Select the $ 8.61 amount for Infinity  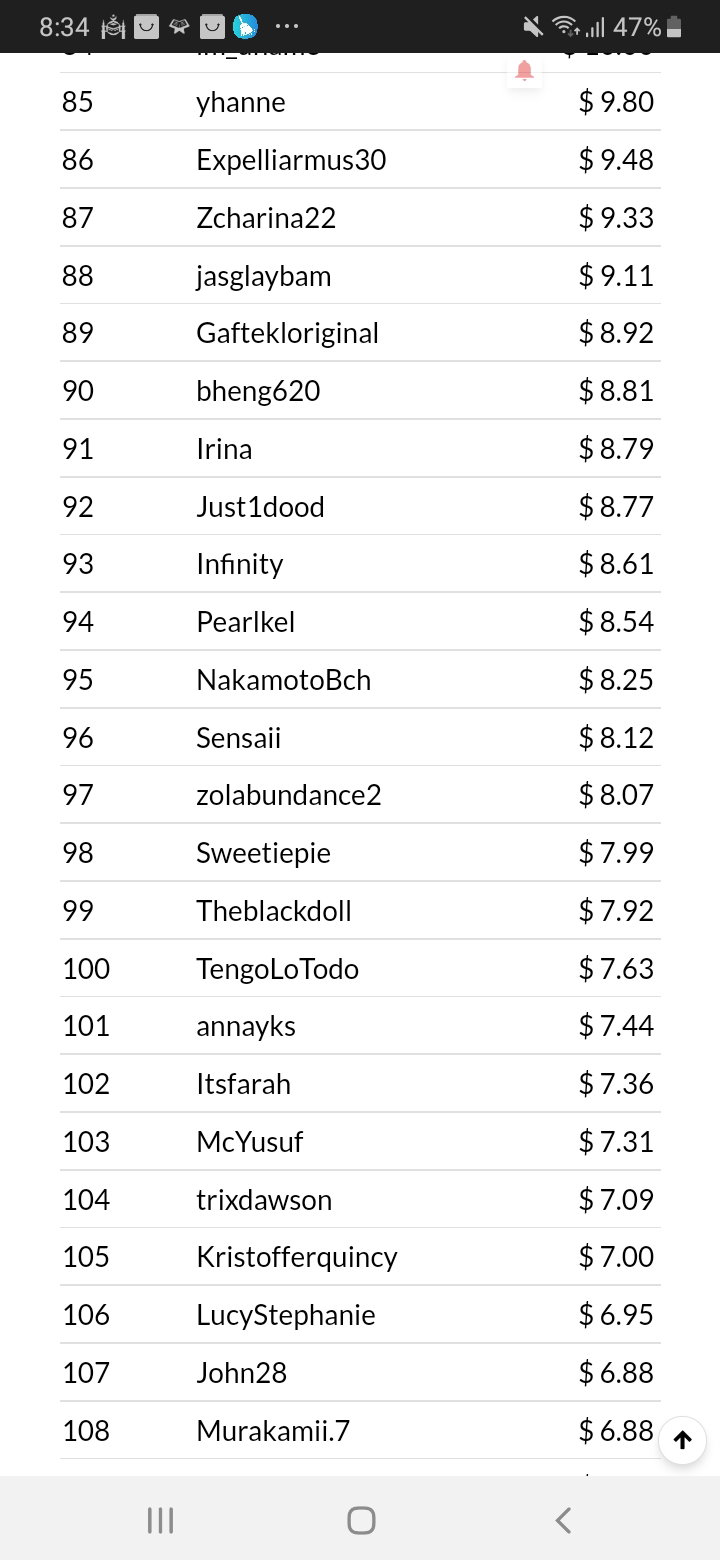pyautogui.click(x=616, y=564)
